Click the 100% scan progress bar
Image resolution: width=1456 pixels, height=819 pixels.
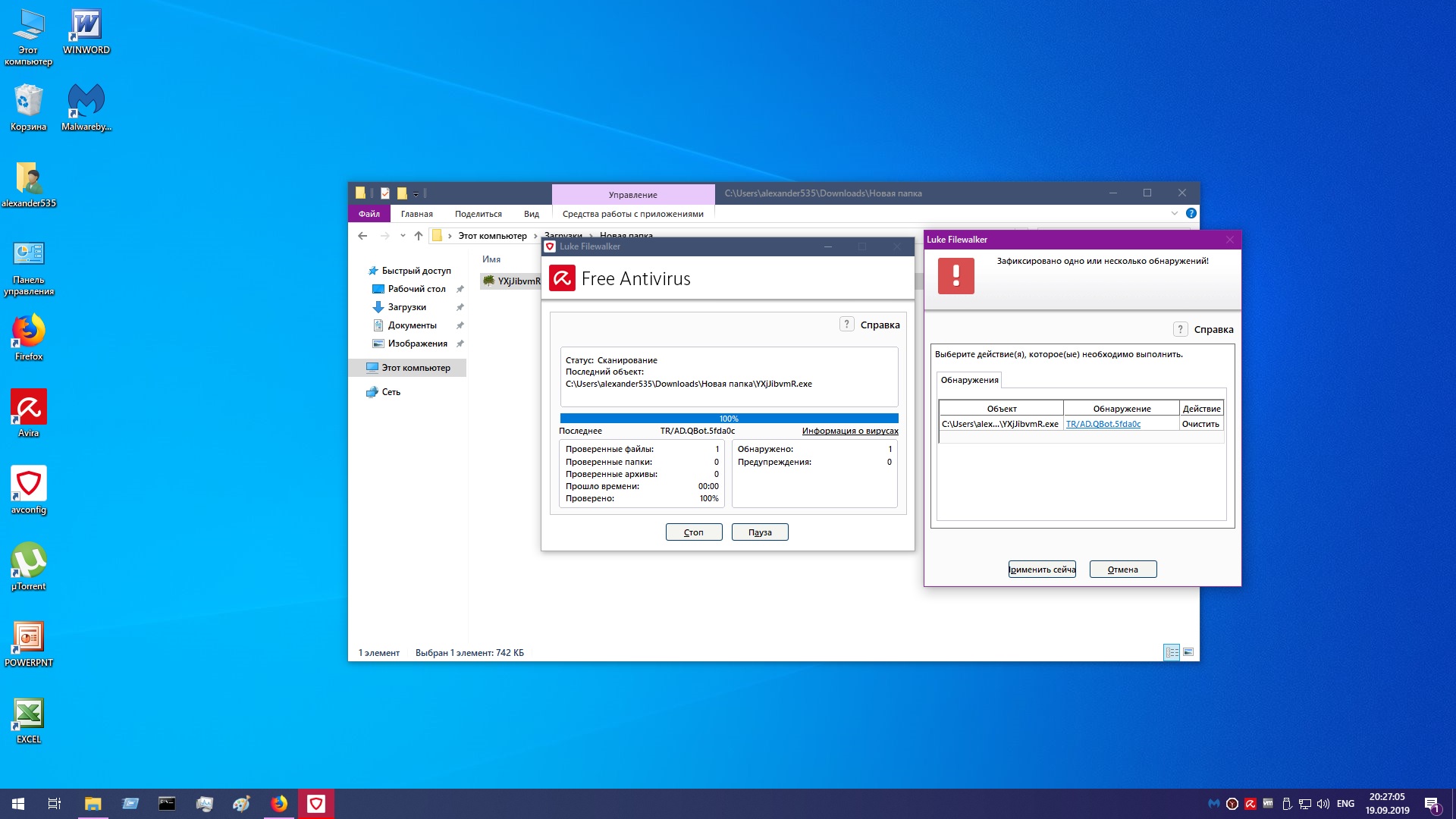[x=729, y=419]
